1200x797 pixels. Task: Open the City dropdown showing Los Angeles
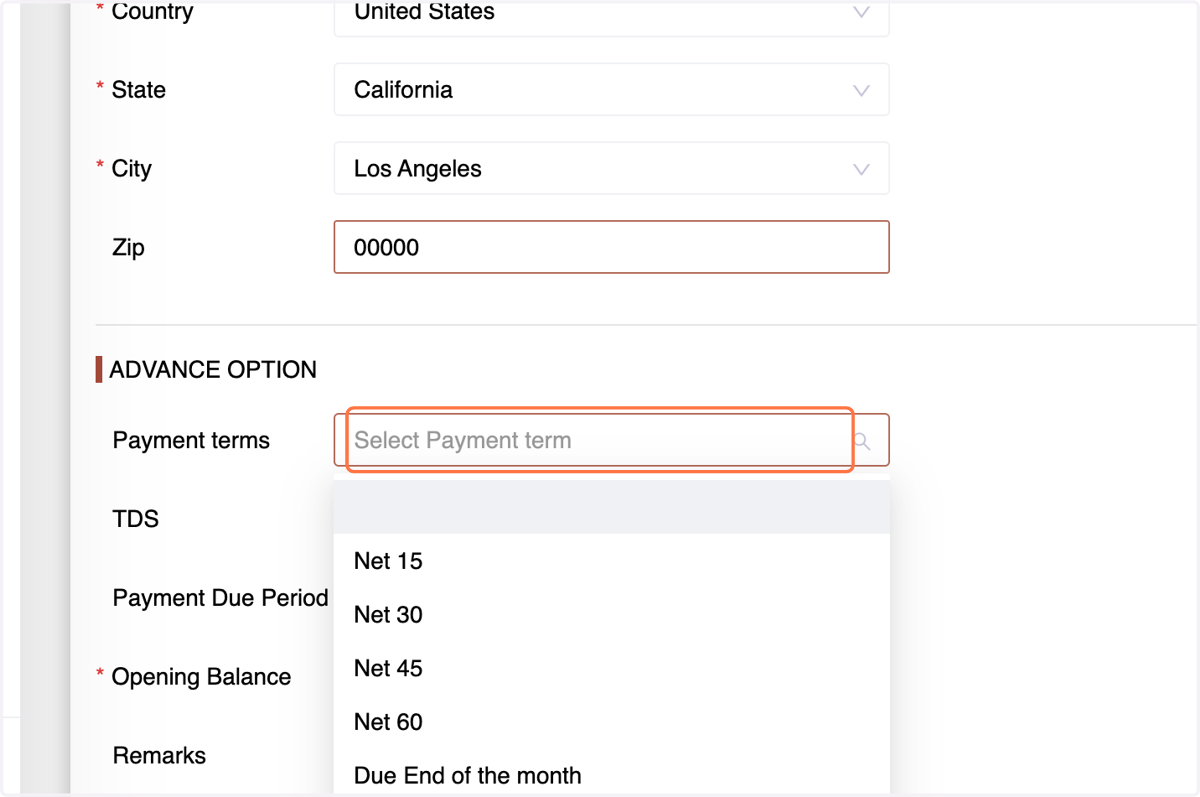[x=611, y=169]
